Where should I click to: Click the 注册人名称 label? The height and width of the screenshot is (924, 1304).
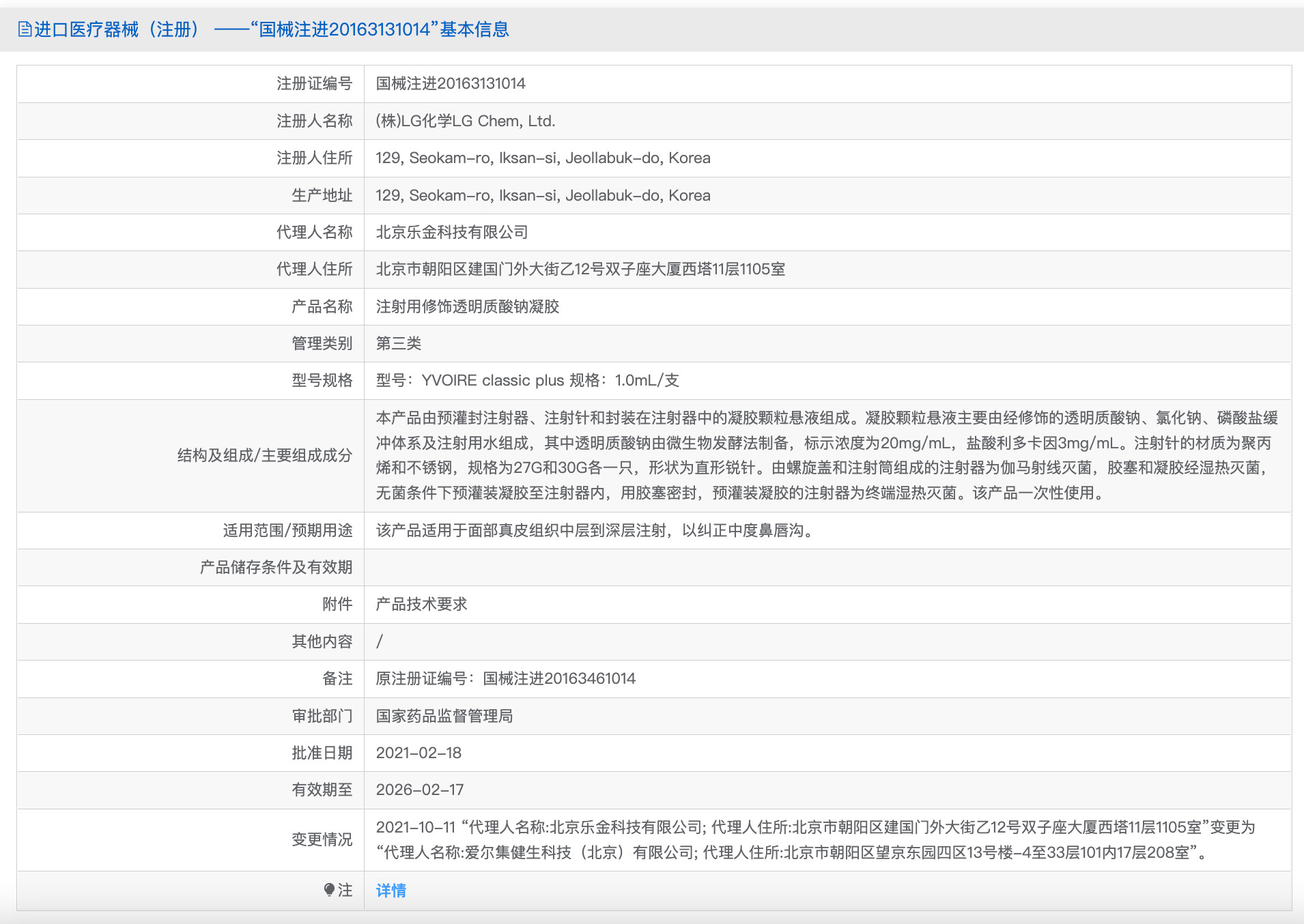(x=315, y=121)
